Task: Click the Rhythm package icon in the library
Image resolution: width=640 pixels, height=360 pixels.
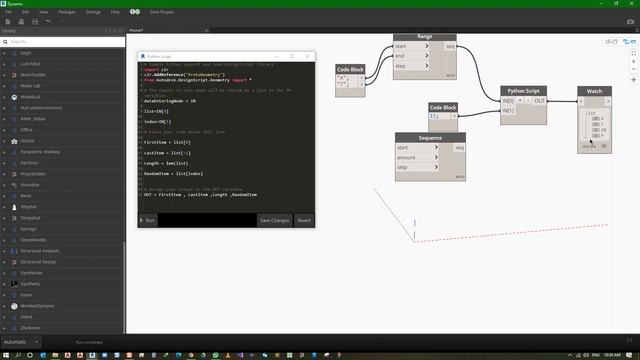Action: point(14,207)
